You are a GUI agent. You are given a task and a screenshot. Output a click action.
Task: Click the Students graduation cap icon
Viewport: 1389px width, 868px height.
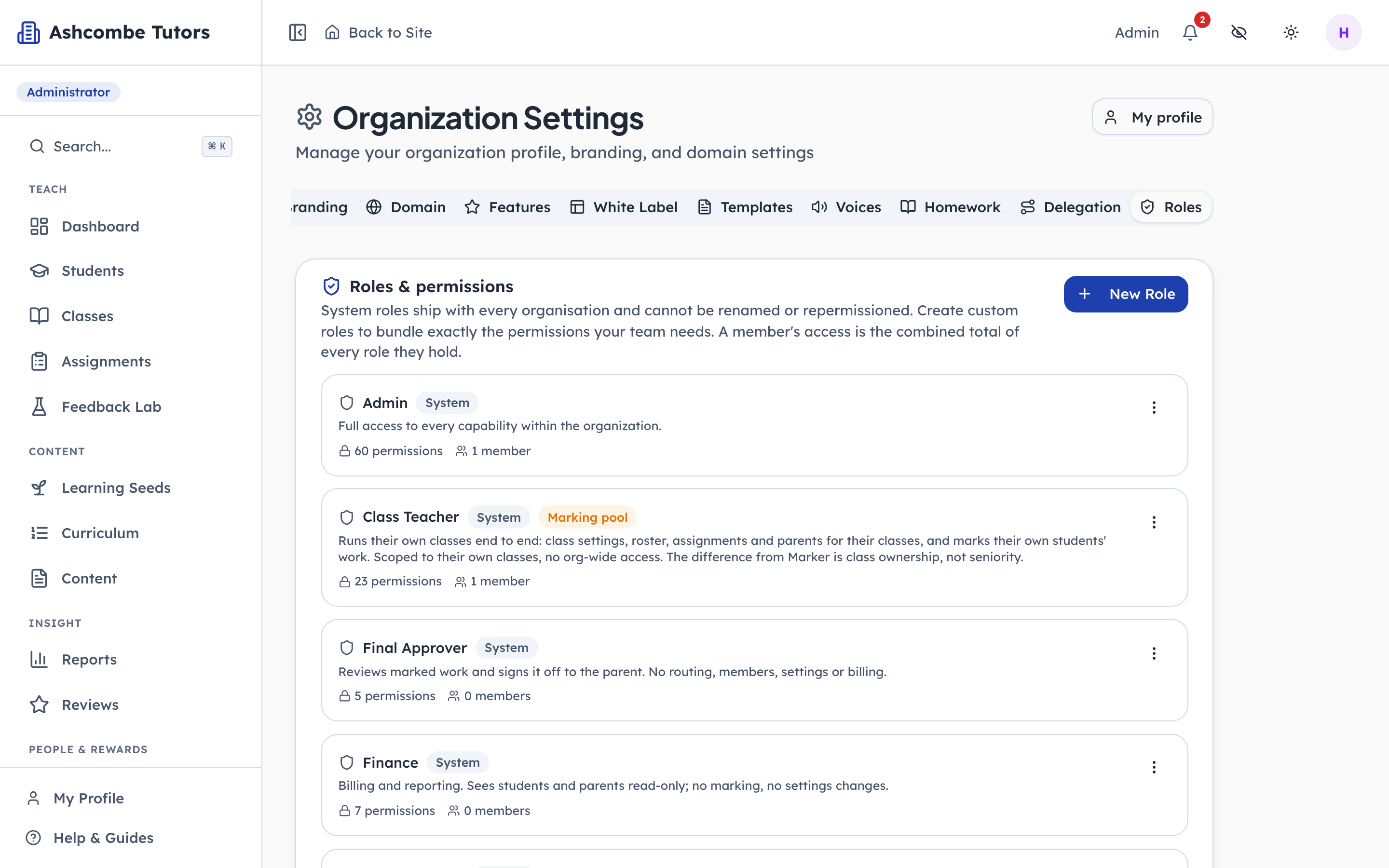39,271
